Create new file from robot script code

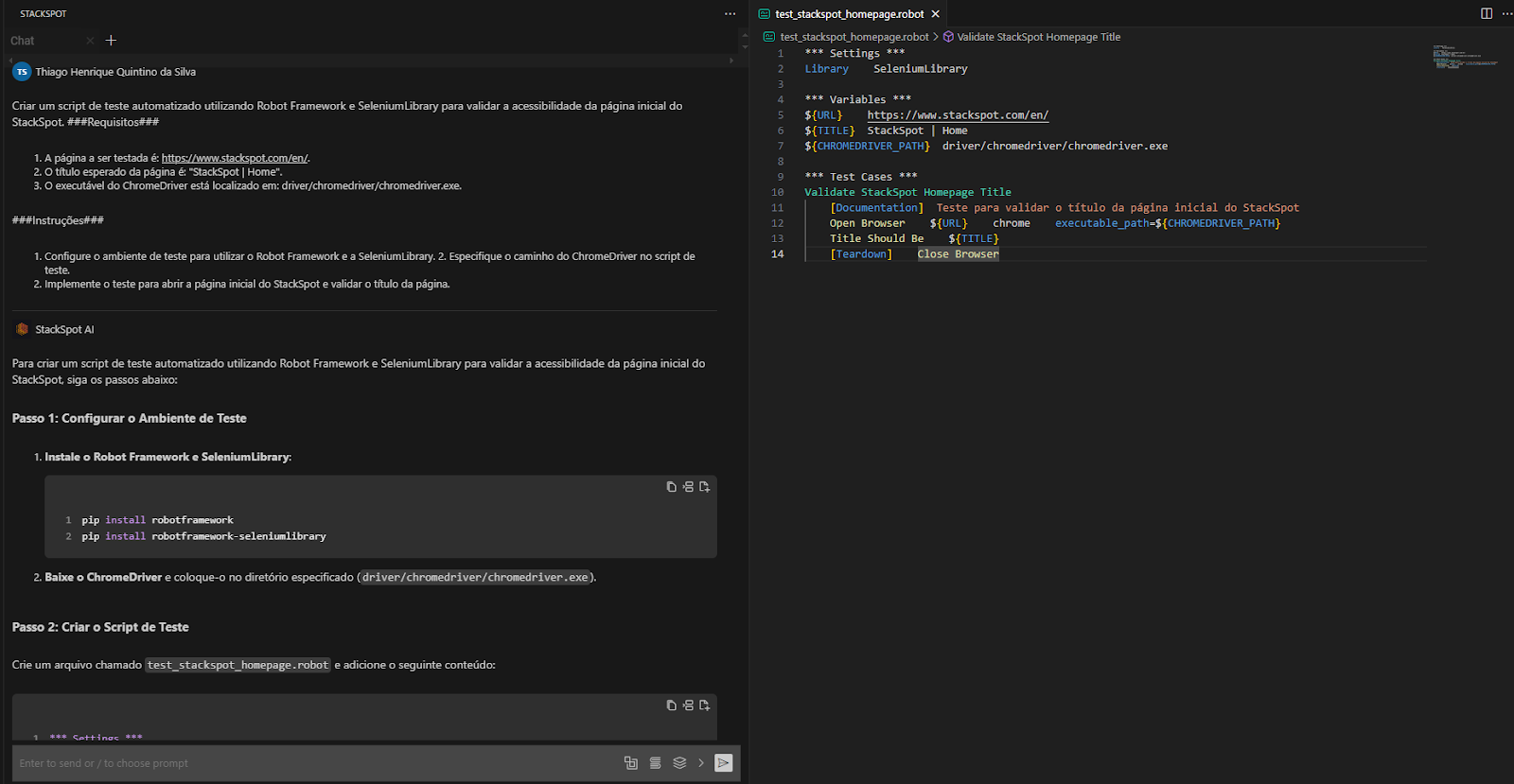[704, 705]
